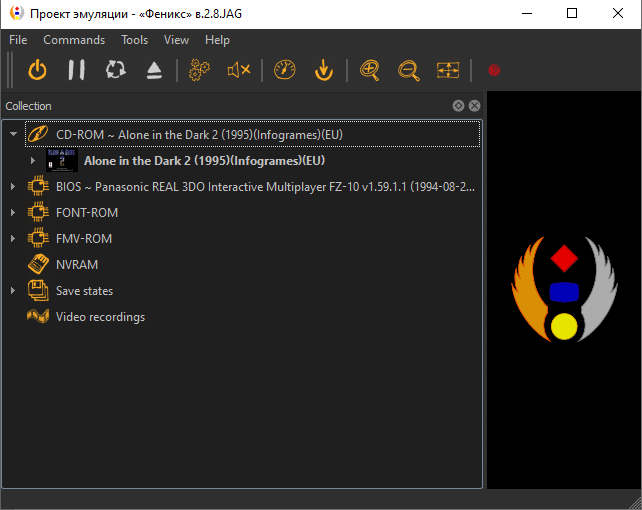Click the Phoenix logo in the display area
The width and height of the screenshot is (642, 510).
pyautogui.click(x=564, y=289)
